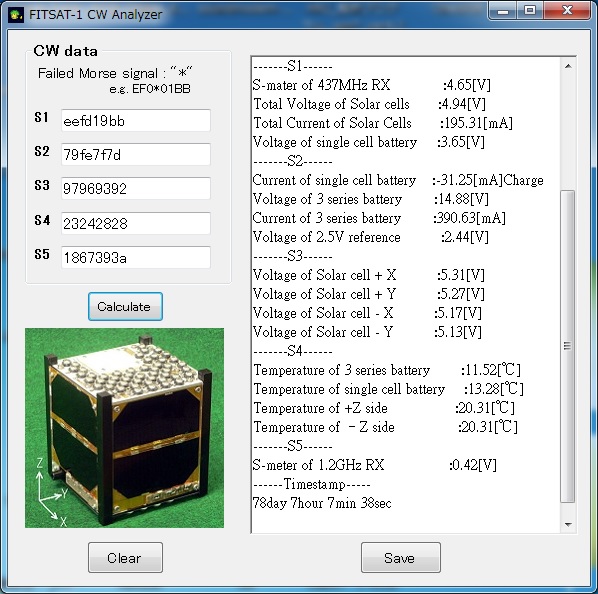
Task: Click the S5 input box 1867393a
Action: [136, 257]
